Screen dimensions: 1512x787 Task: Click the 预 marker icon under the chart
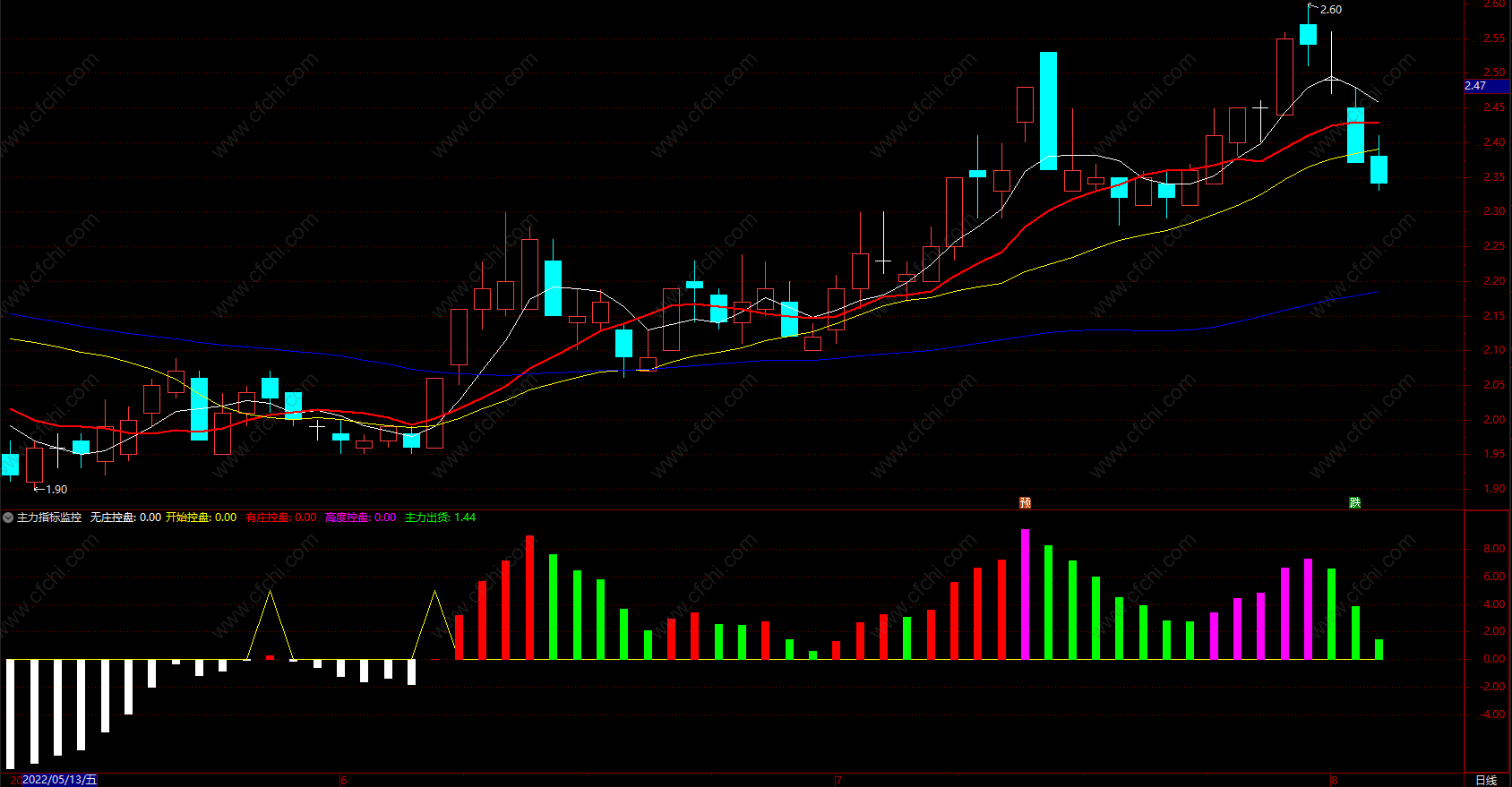(x=1026, y=502)
